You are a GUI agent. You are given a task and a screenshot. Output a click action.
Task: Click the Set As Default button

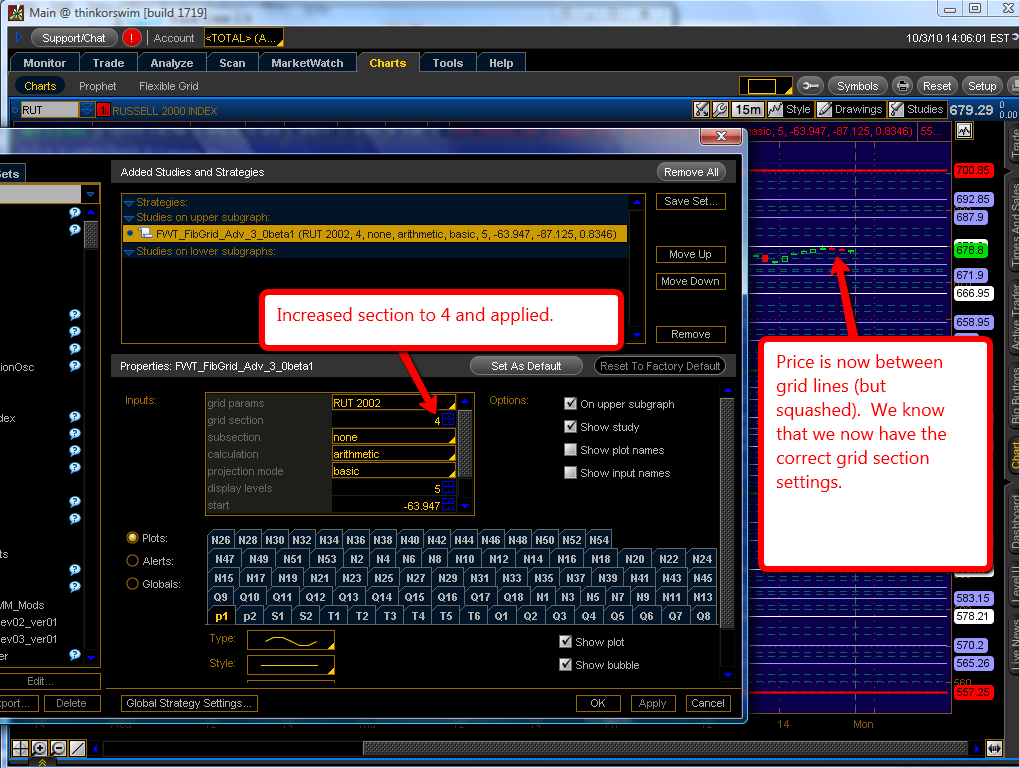click(526, 366)
